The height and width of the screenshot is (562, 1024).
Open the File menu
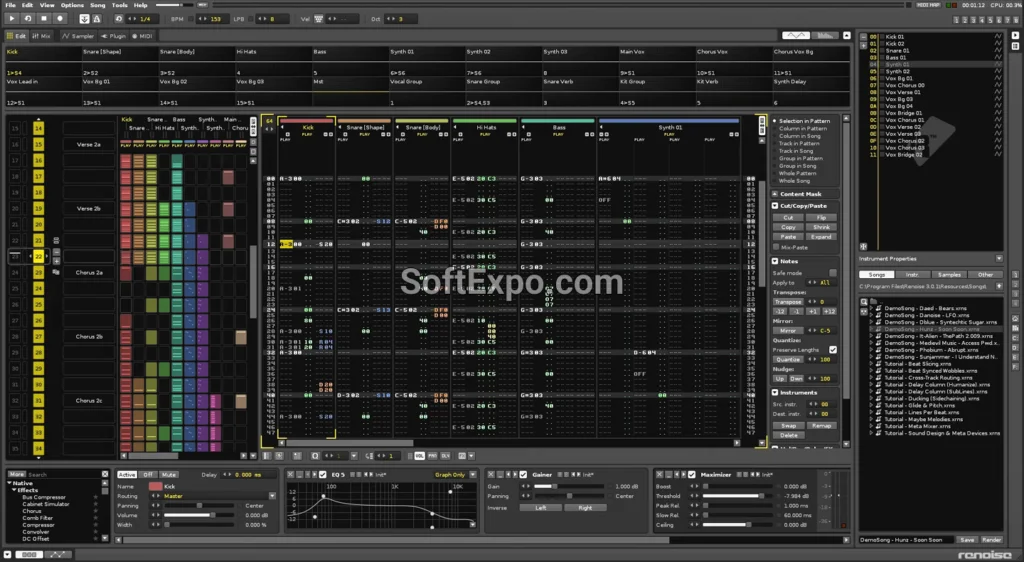tap(10, 5)
